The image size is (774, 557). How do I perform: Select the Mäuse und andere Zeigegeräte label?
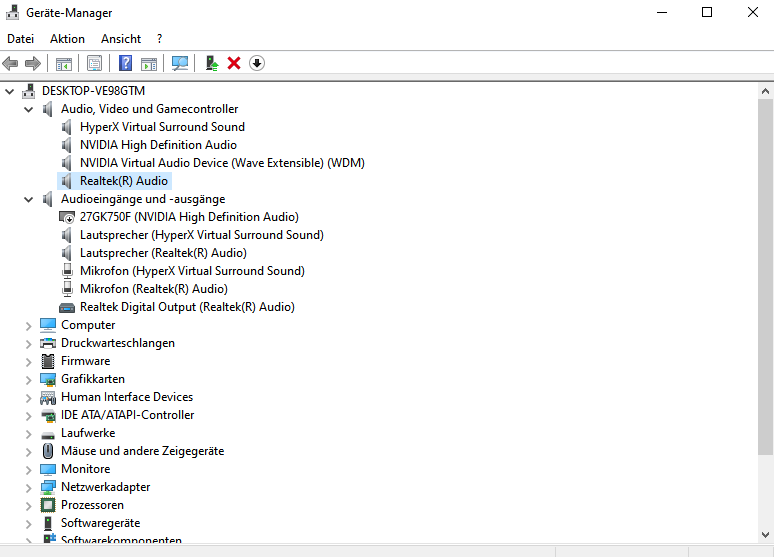click(x=142, y=451)
